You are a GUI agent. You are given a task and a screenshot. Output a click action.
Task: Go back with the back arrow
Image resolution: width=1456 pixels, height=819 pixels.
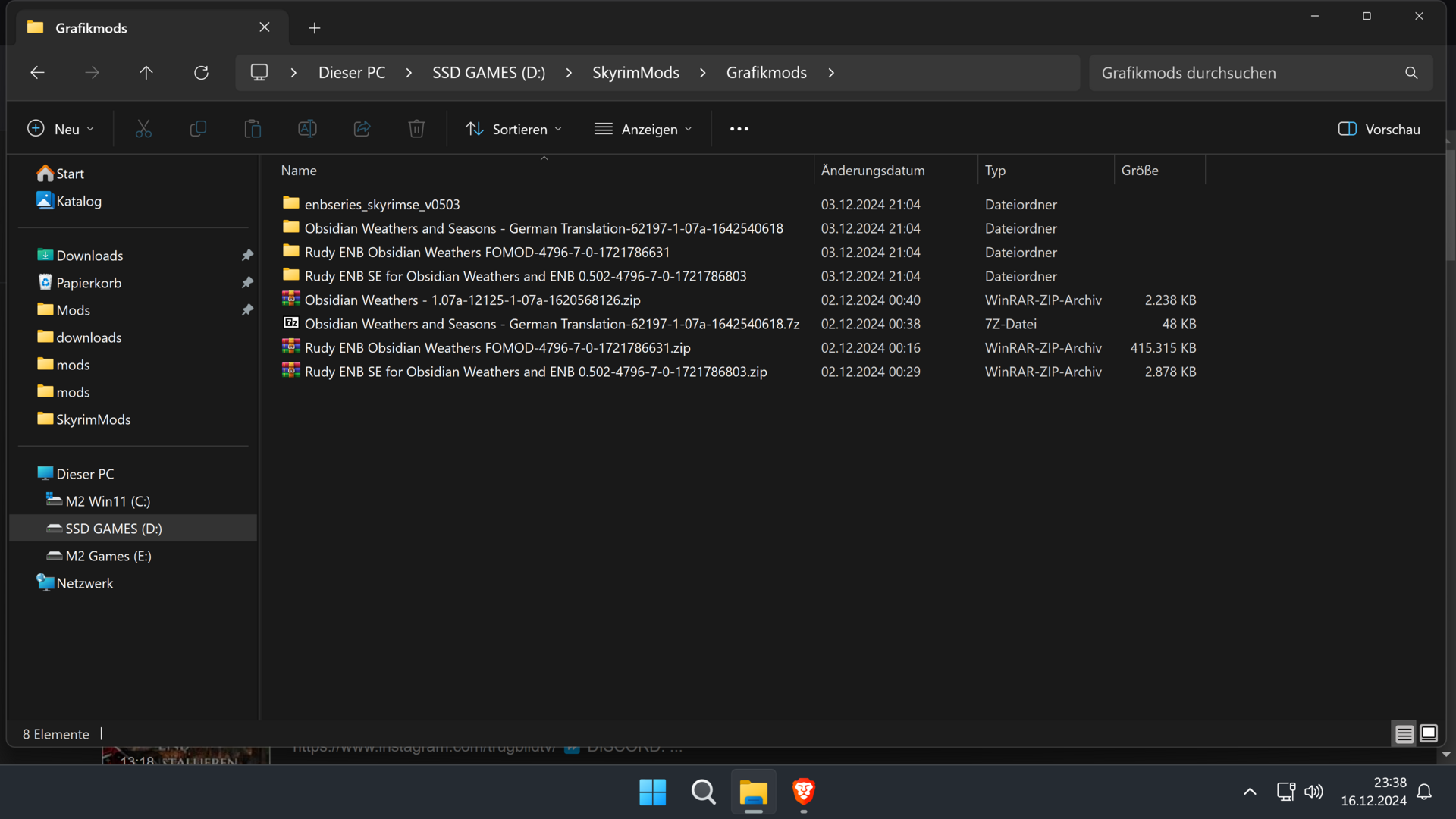coord(37,73)
